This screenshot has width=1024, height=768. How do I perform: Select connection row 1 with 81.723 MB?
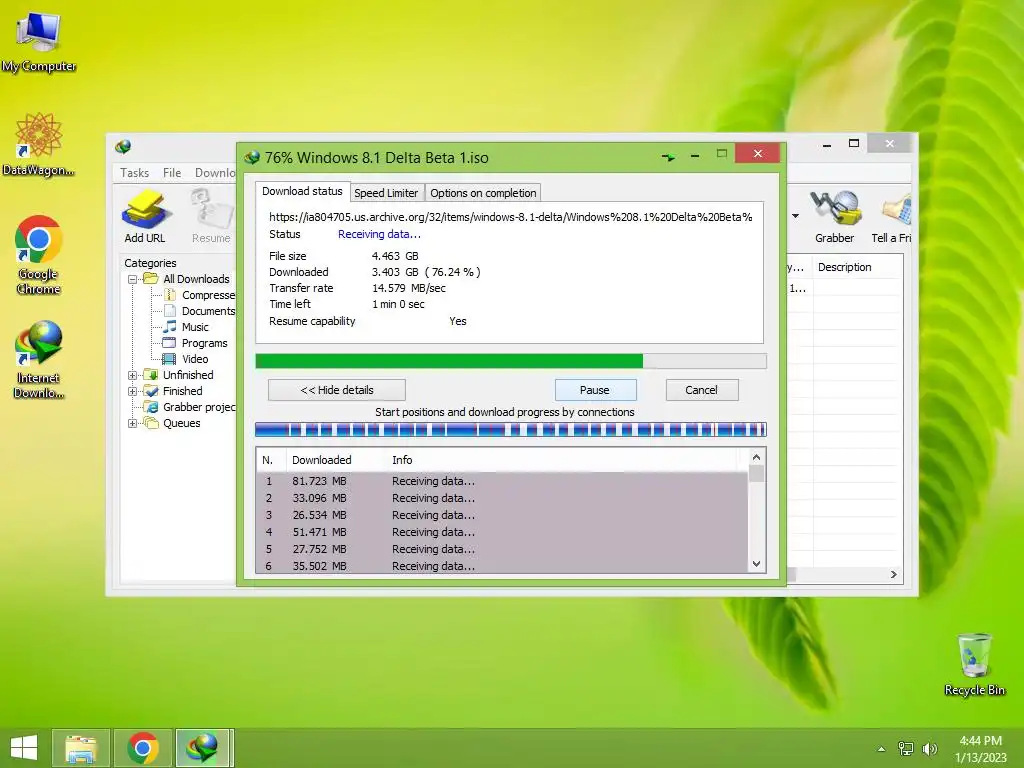coord(502,481)
